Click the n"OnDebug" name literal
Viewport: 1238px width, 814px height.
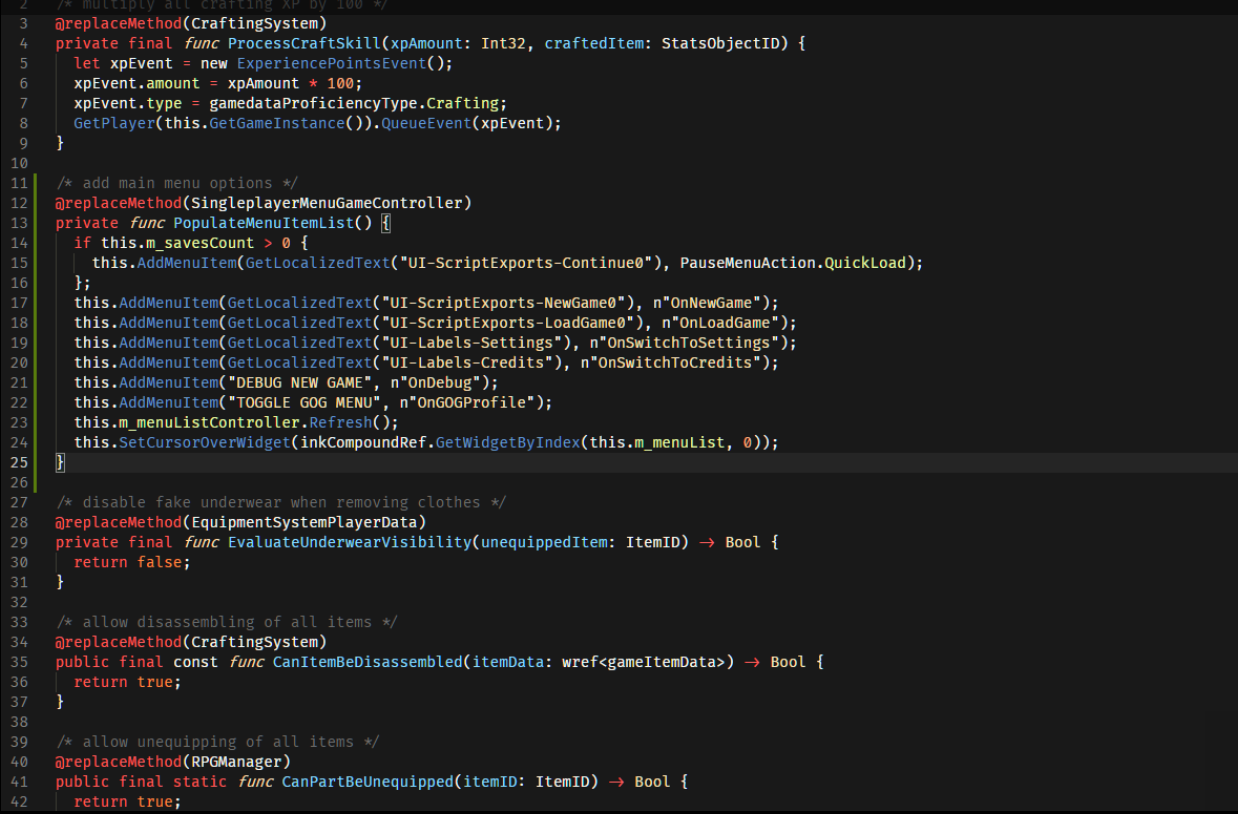coord(435,383)
